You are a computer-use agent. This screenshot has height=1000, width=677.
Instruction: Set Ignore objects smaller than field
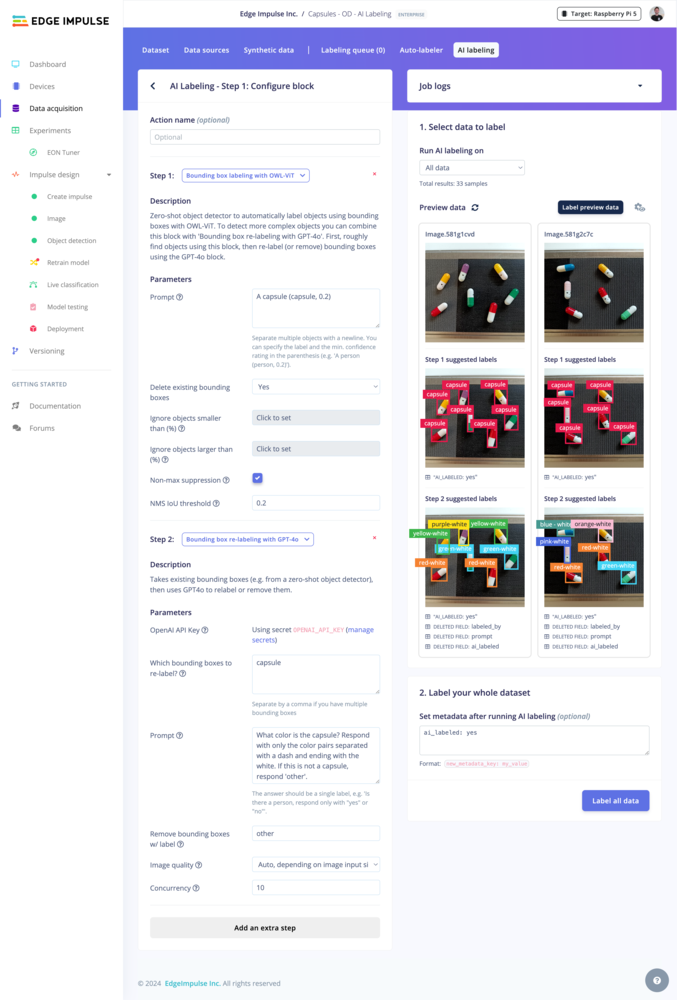coord(316,418)
